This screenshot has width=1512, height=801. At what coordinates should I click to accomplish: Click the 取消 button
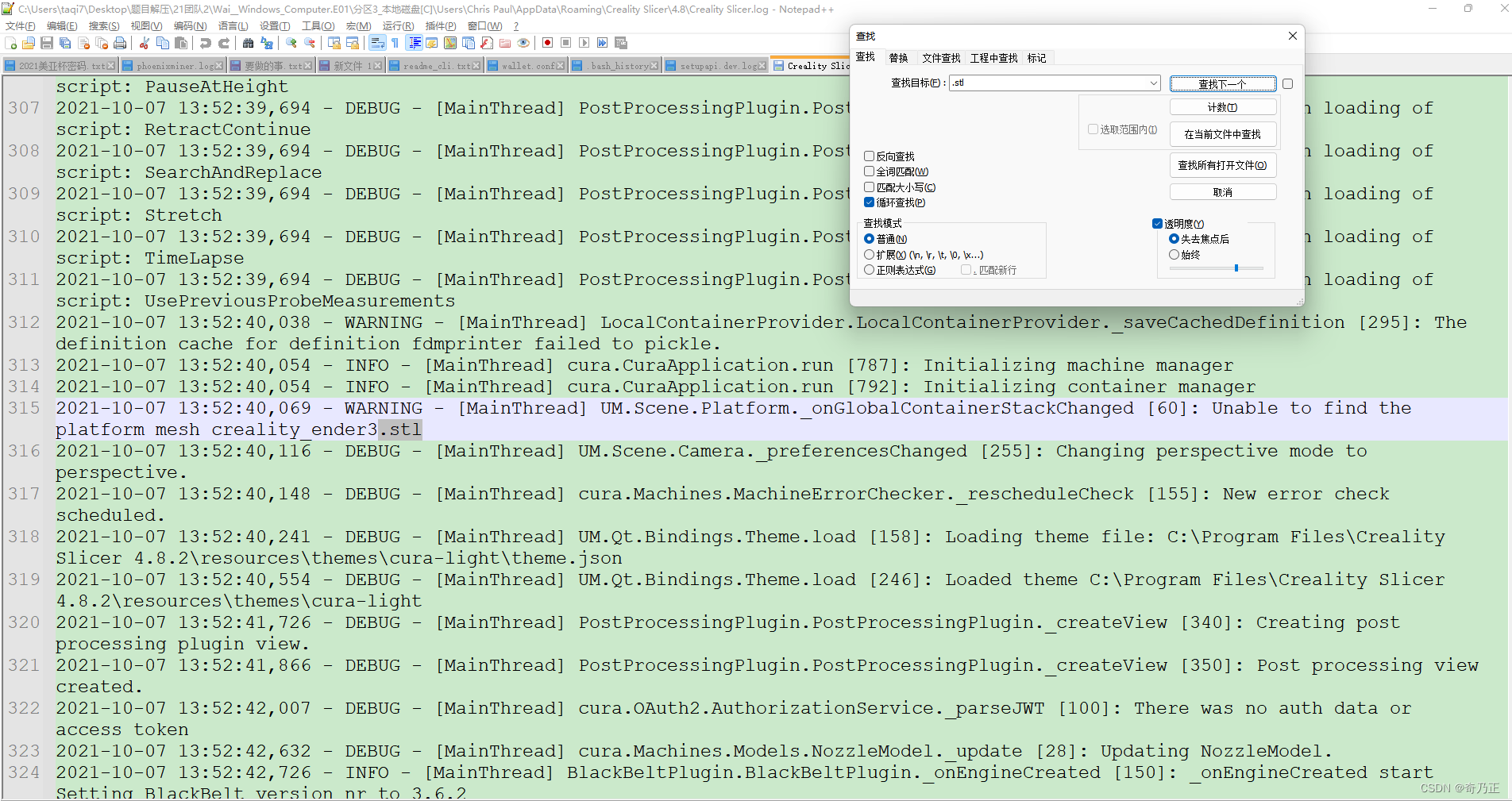coord(1223,192)
